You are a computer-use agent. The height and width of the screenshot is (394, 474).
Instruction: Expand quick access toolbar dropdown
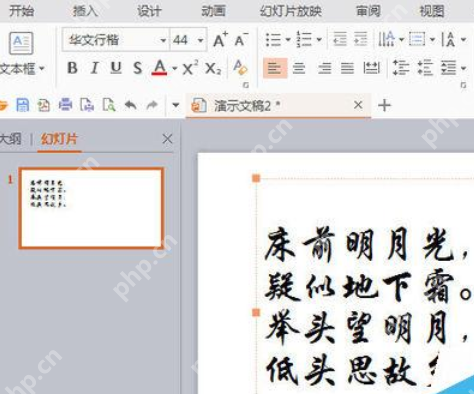(176, 105)
